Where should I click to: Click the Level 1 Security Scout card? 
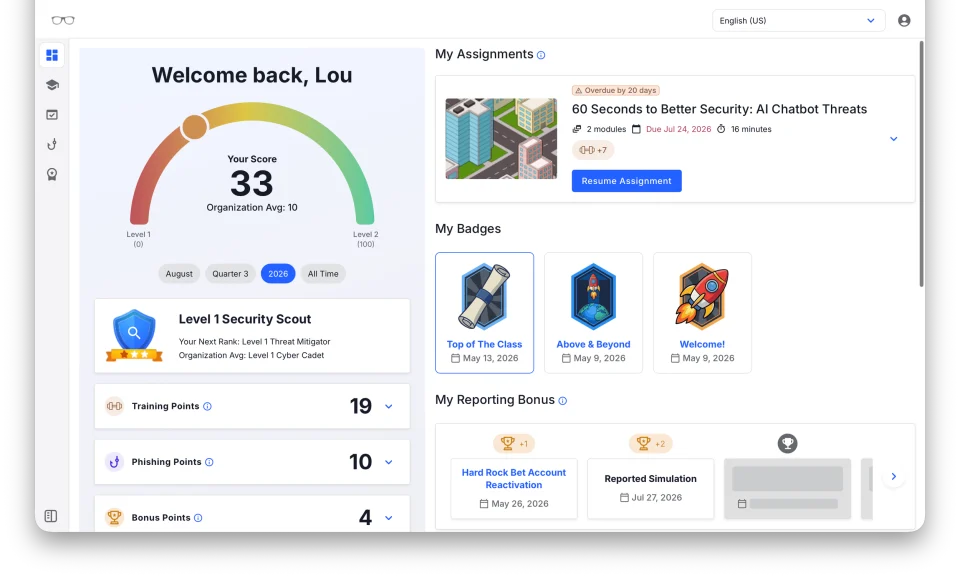point(252,336)
